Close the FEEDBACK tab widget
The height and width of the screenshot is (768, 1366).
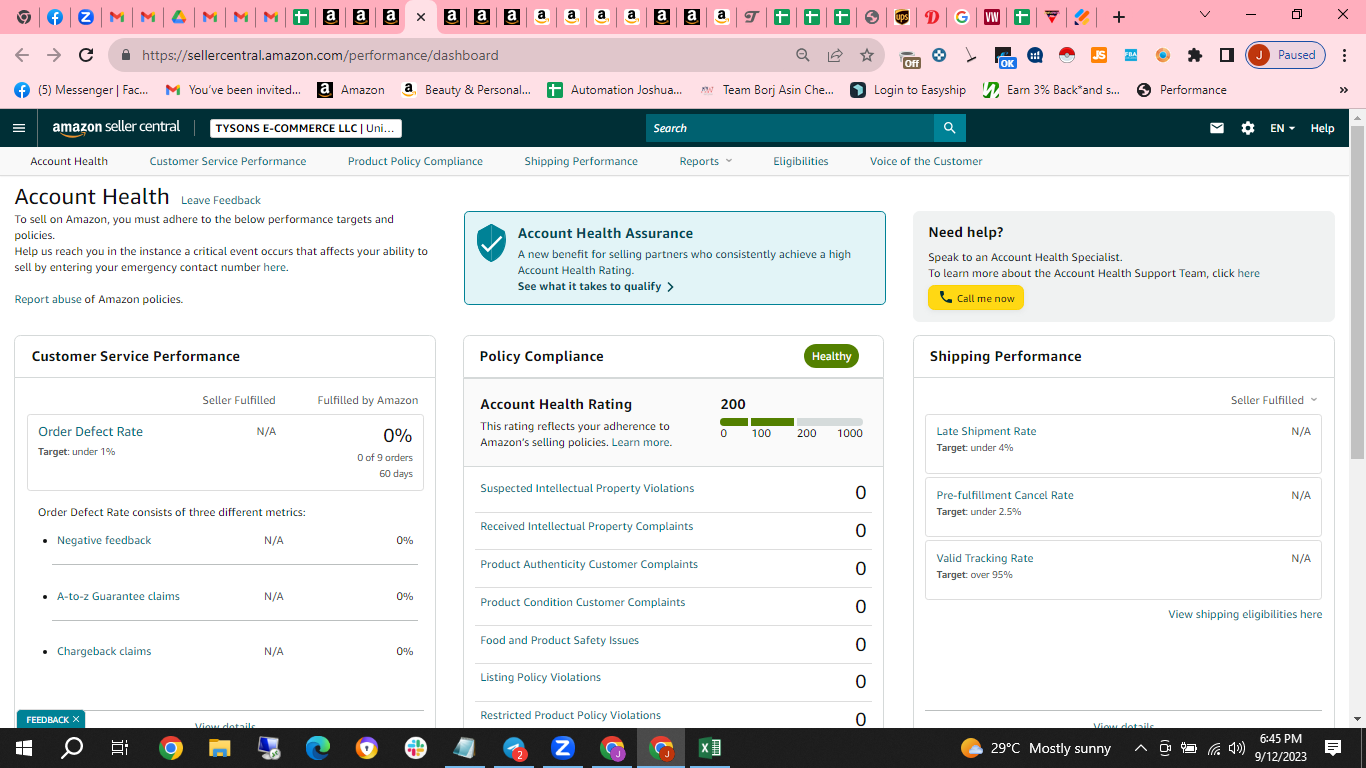(75, 719)
